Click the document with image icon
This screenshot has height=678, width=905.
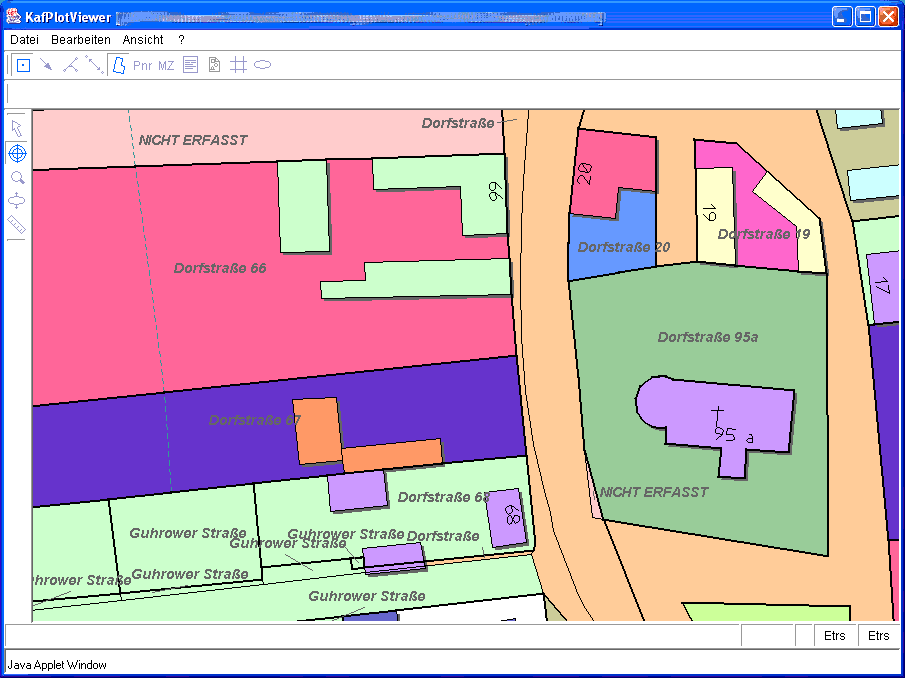(214, 65)
